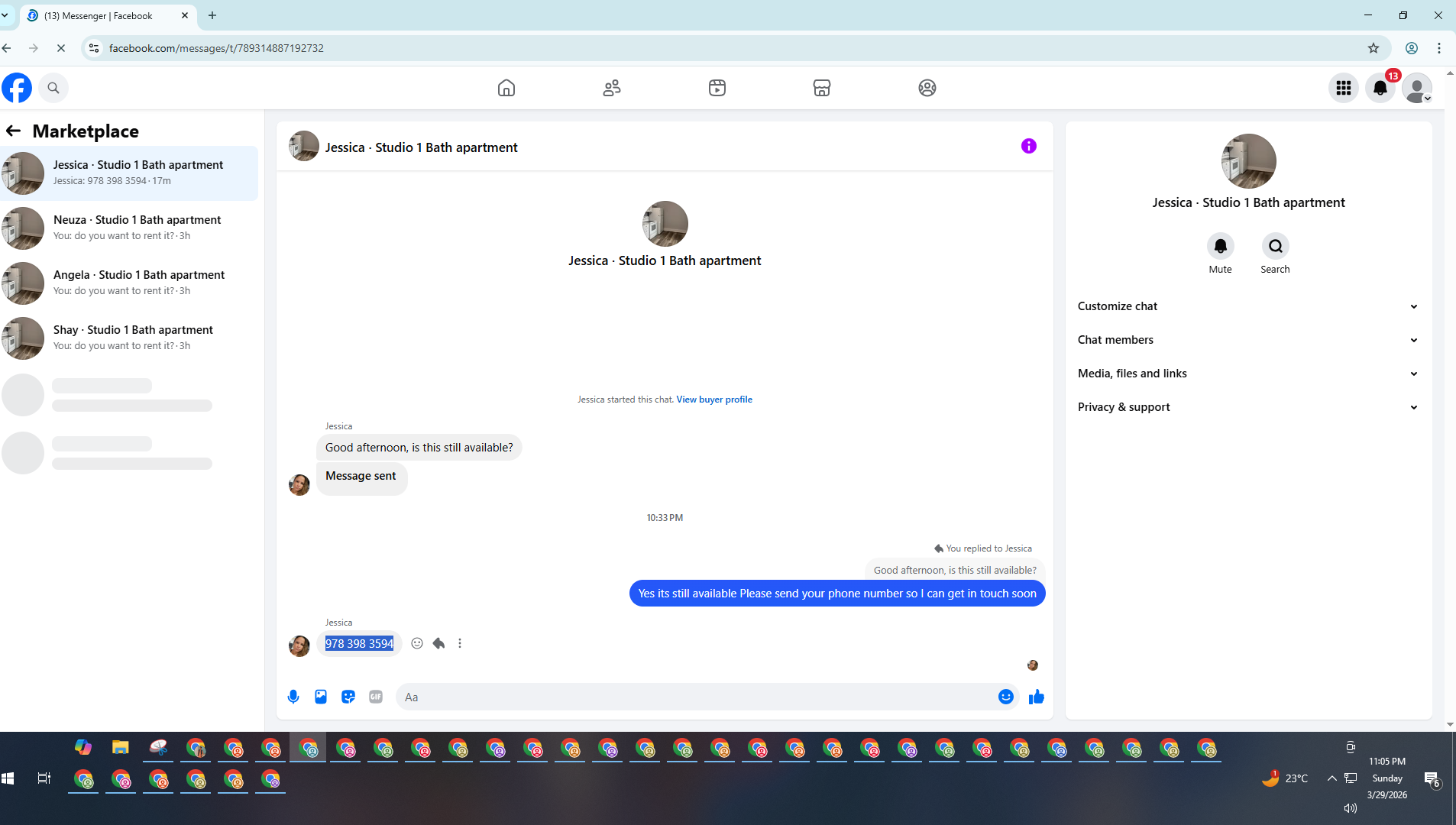Choose a GIF icon
The width and height of the screenshot is (1456, 825).
coord(376,697)
